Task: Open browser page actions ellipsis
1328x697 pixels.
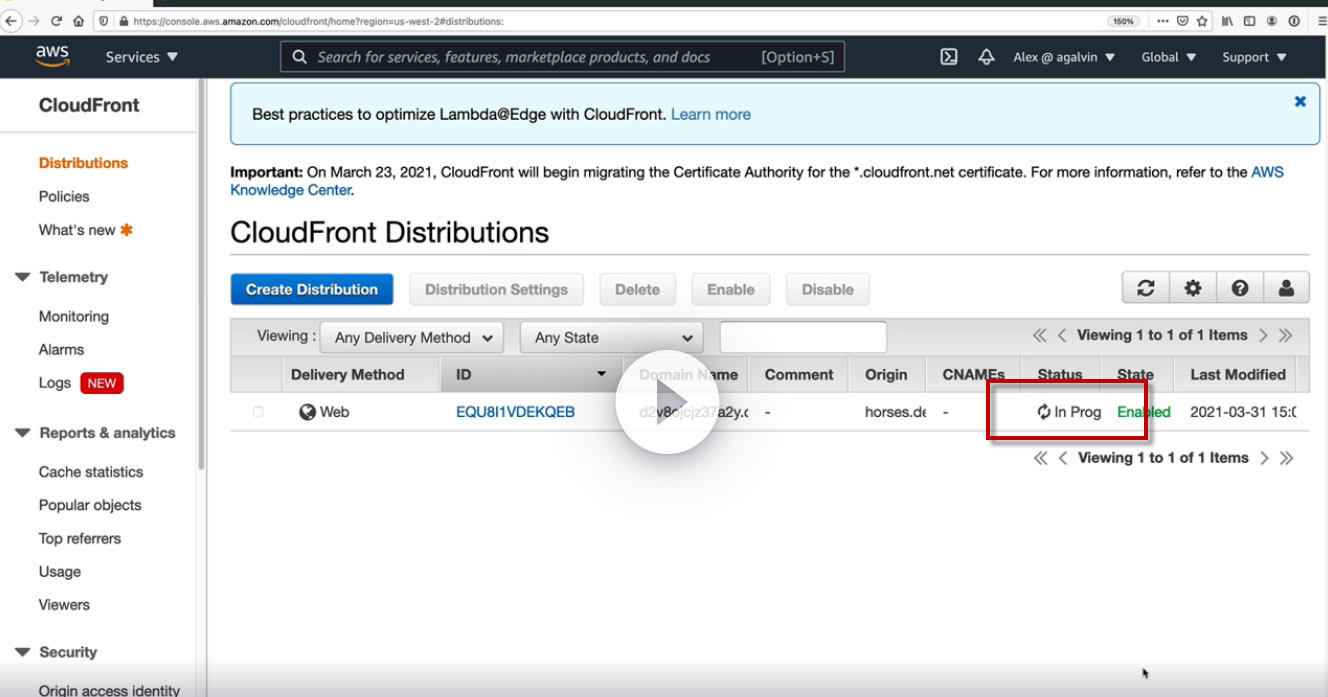Action: [x=1161, y=20]
